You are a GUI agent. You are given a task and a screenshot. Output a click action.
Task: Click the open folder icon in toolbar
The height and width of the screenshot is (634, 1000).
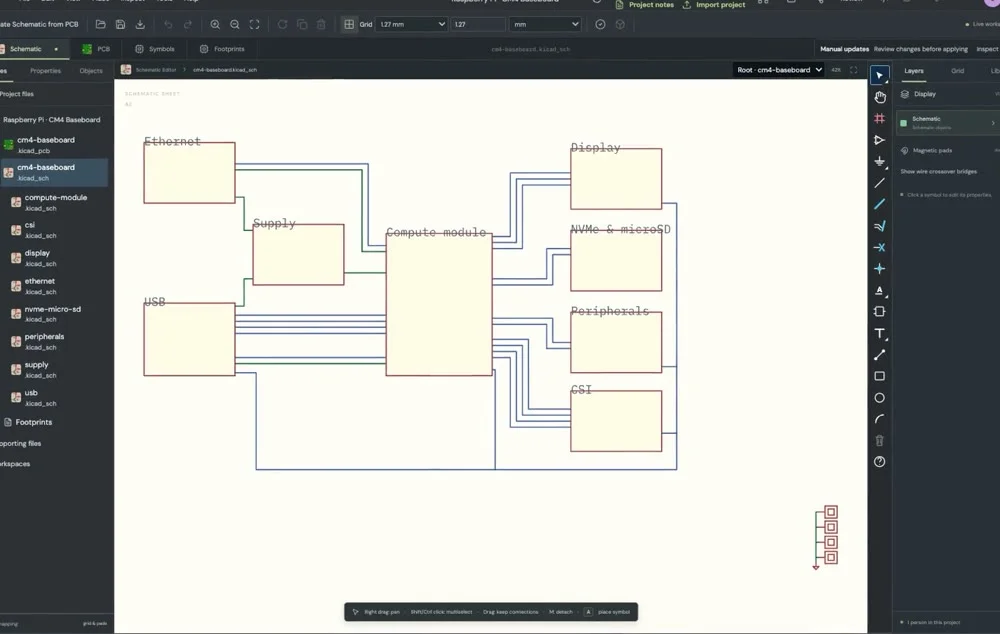pos(100,24)
